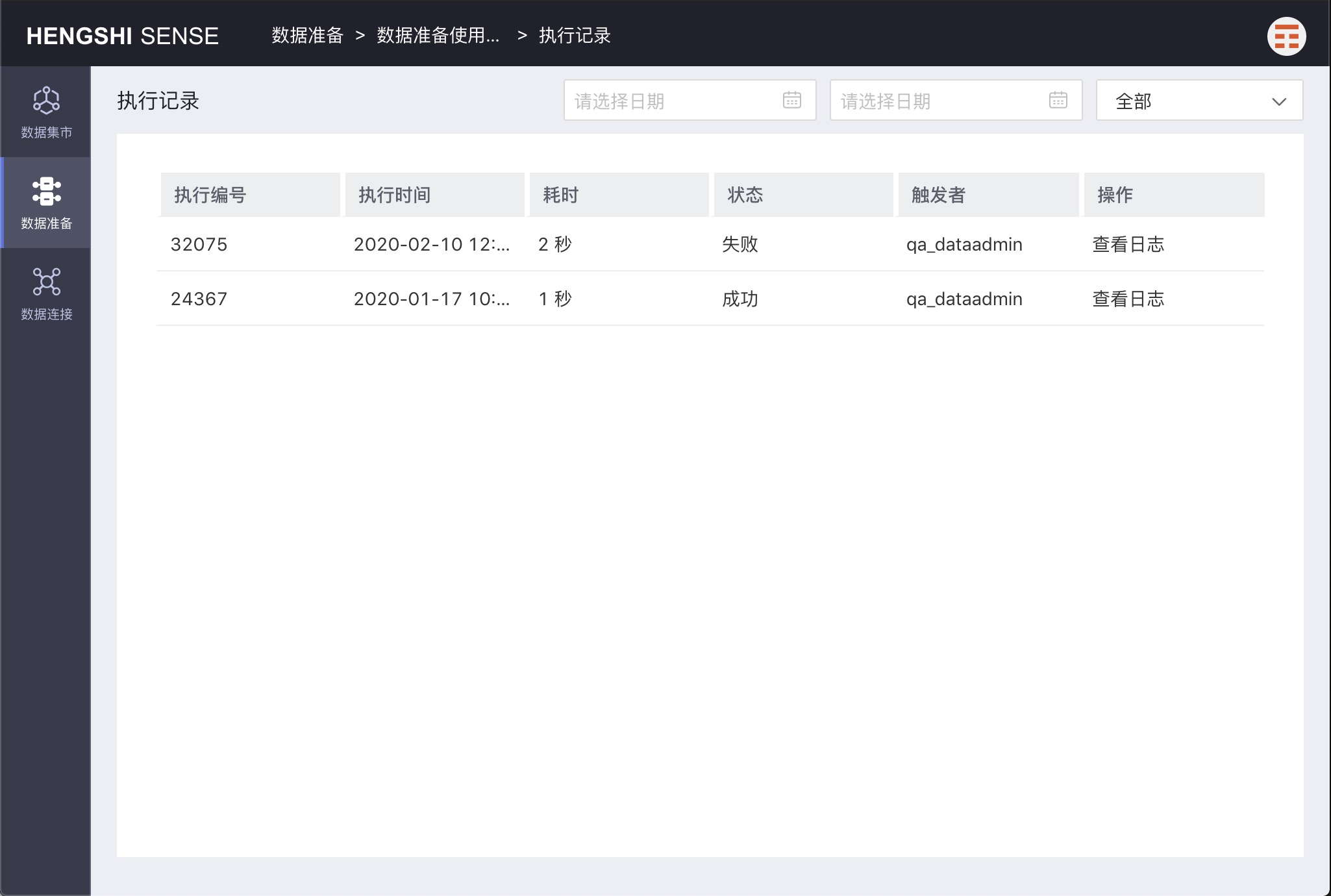The image size is (1331, 896).
Task: Click the 1 秒 duration cell
Action: coord(555,299)
